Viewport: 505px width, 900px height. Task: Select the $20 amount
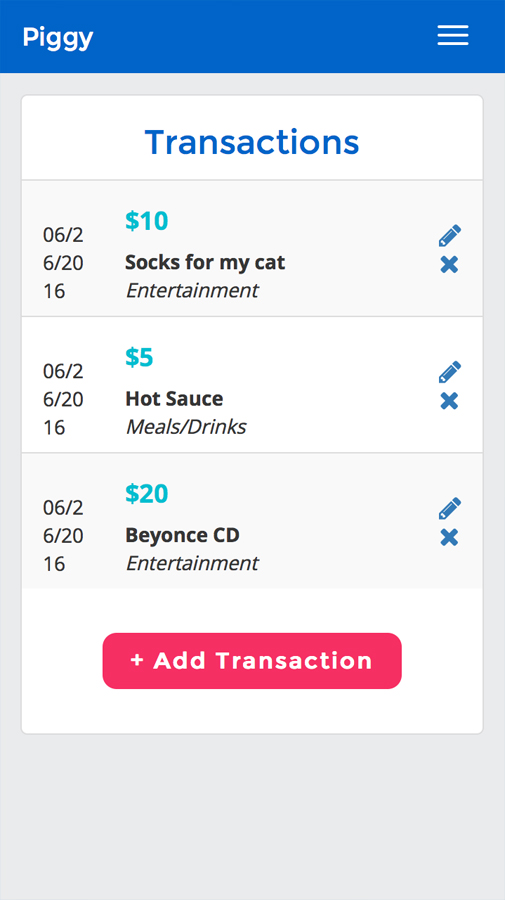click(x=147, y=494)
